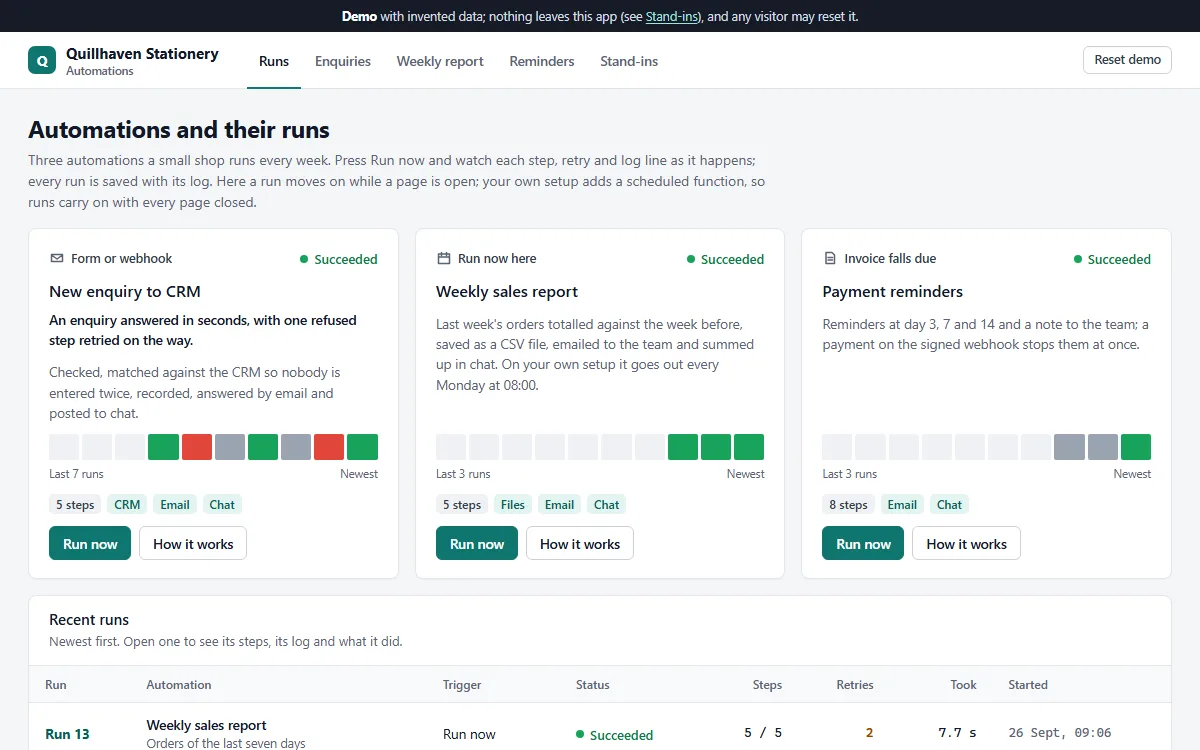Viewport: 1200px width, 750px height.
Task: Click Succeeded status in Run 13 row
Action: pyautogui.click(x=614, y=735)
